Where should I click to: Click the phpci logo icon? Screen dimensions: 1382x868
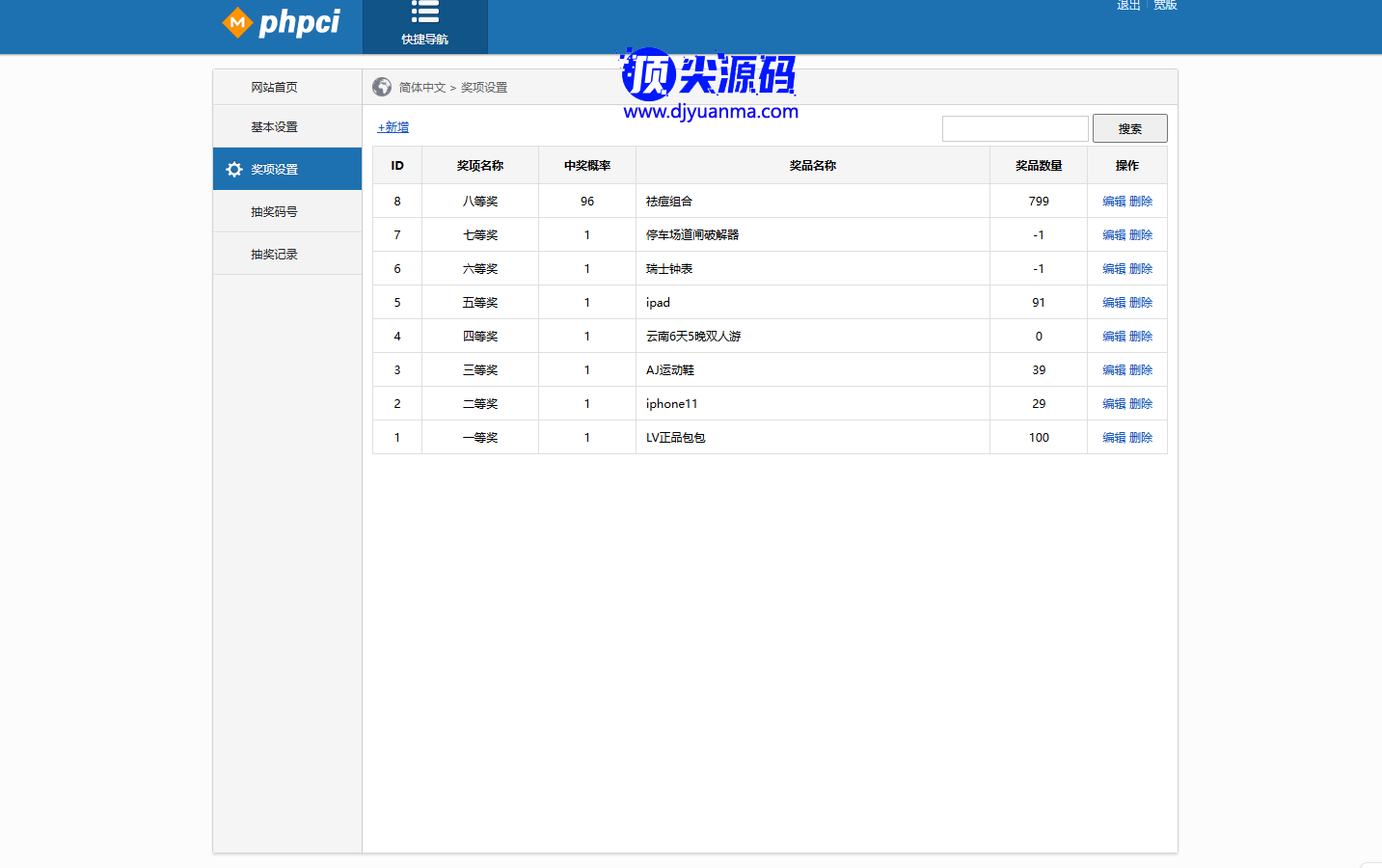click(x=237, y=22)
